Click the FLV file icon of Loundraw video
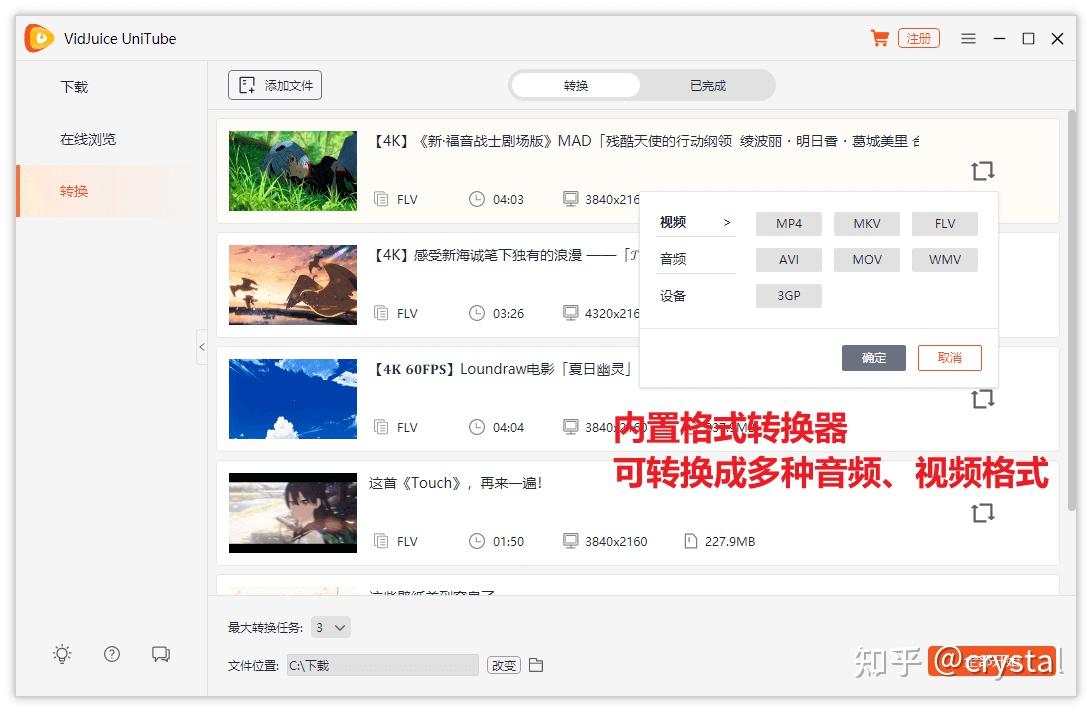The image size is (1092, 712). point(381,427)
